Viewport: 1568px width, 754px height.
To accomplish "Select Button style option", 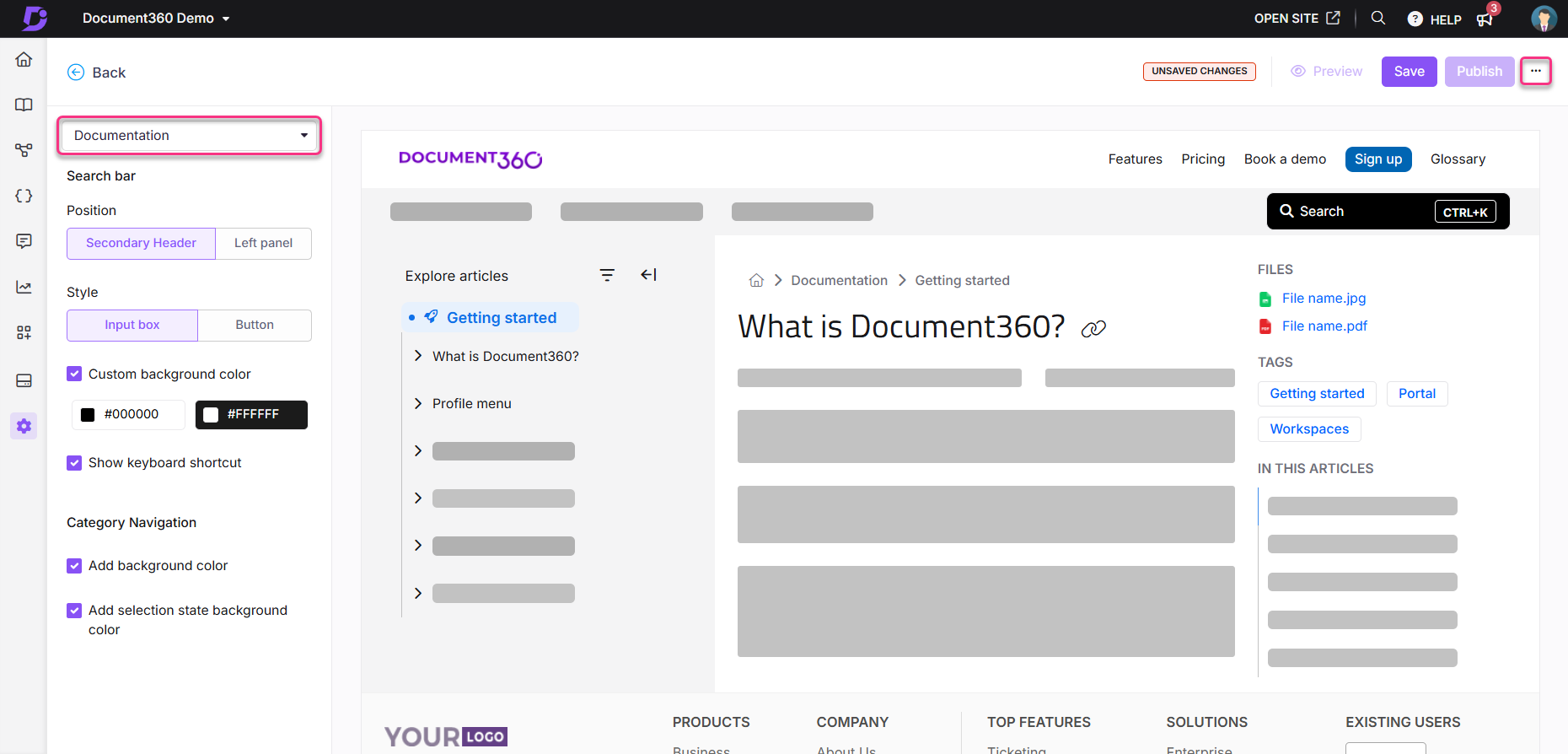I will 255,325.
